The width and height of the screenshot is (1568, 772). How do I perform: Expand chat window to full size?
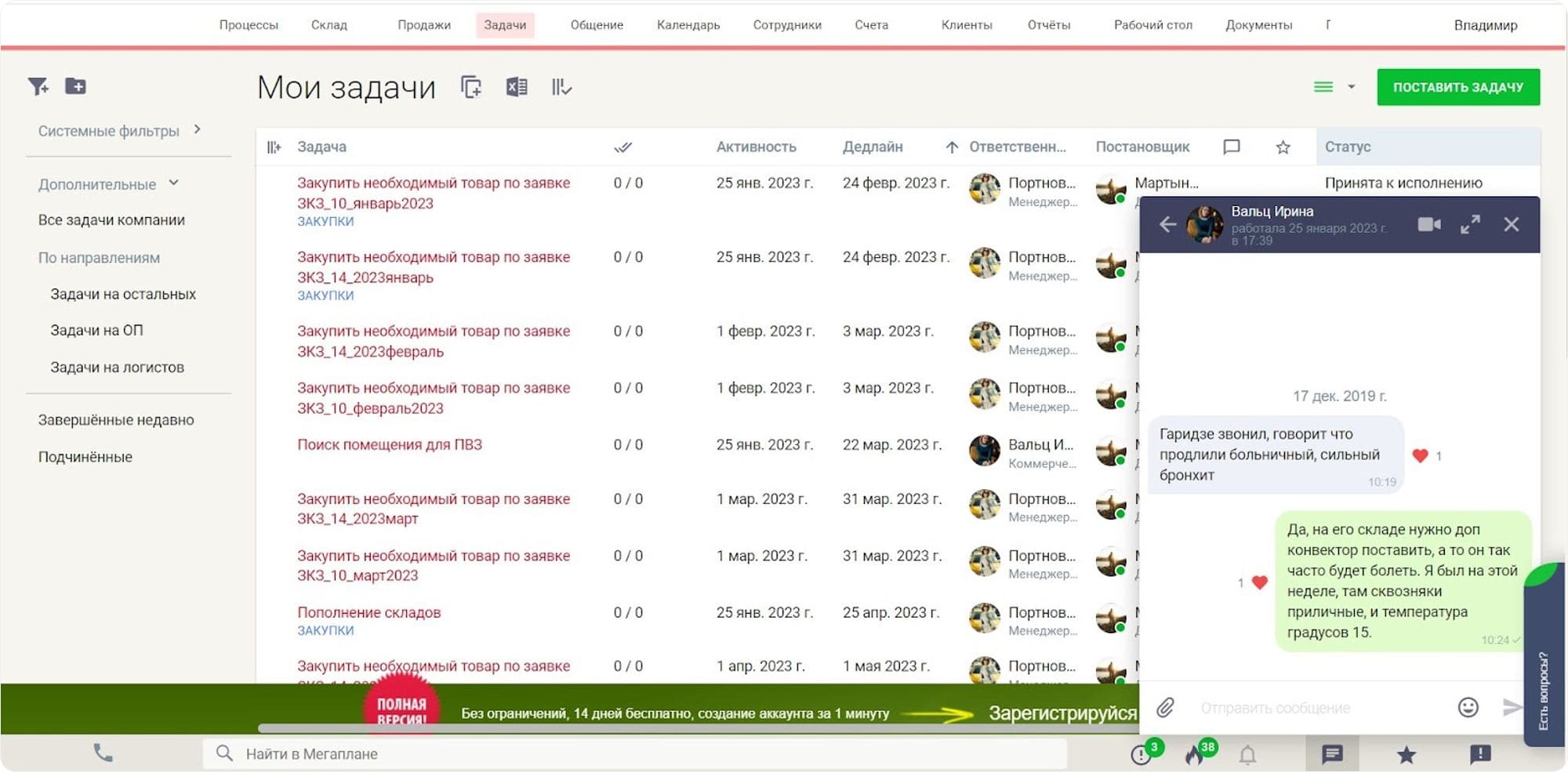coord(1470,225)
